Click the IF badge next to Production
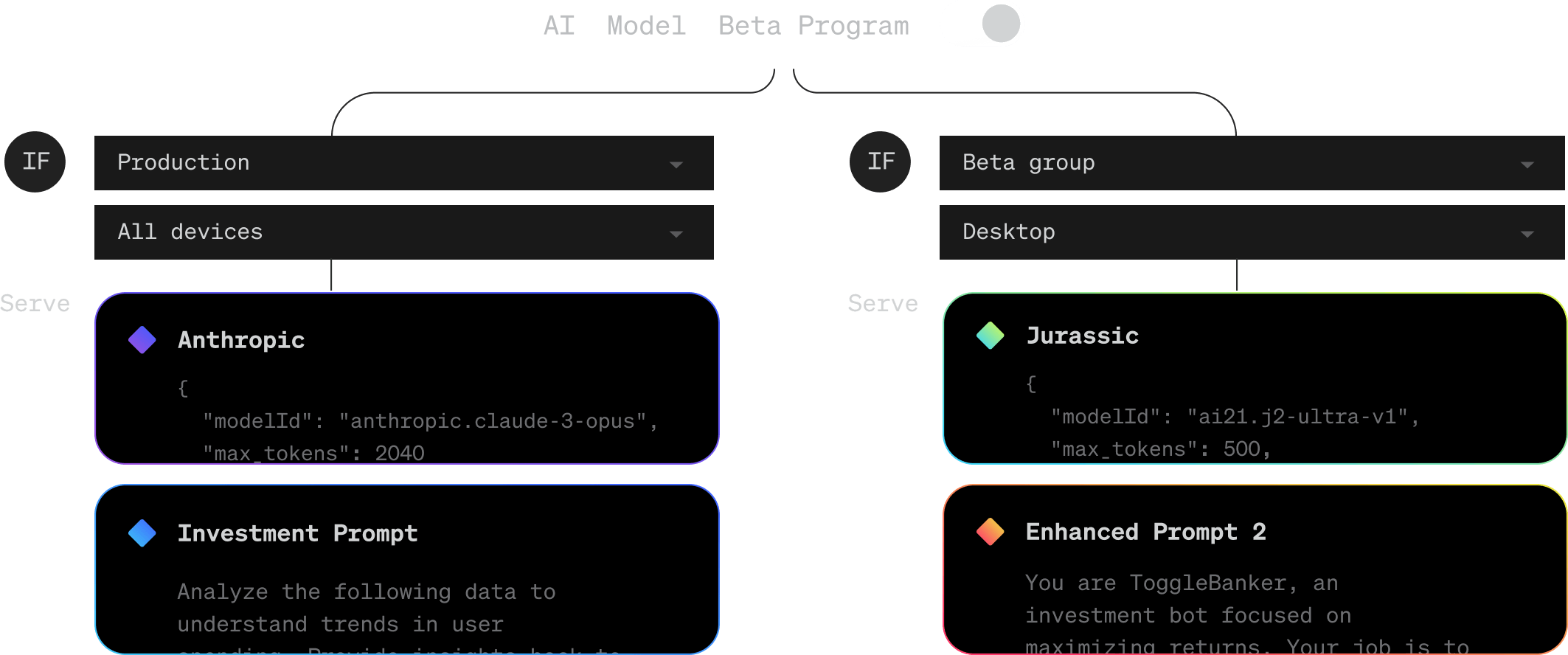This screenshot has height=655, width=1568. click(35, 162)
